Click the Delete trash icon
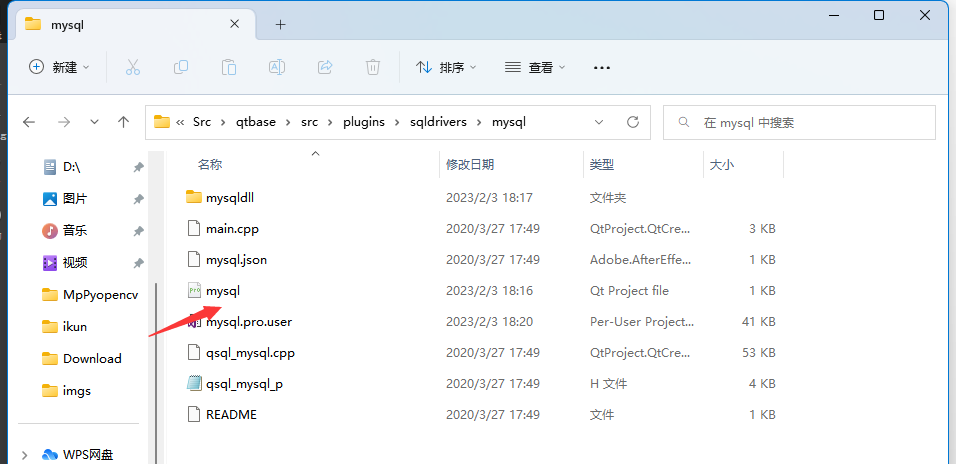This screenshot has height=464, width=956. click(373, 67)
